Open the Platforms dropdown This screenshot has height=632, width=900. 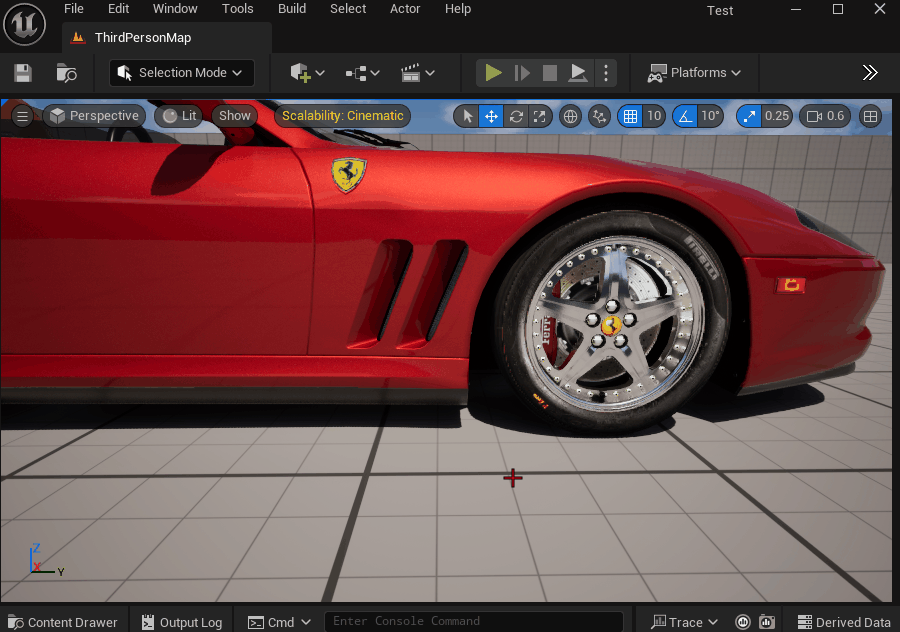pos(694,73)
